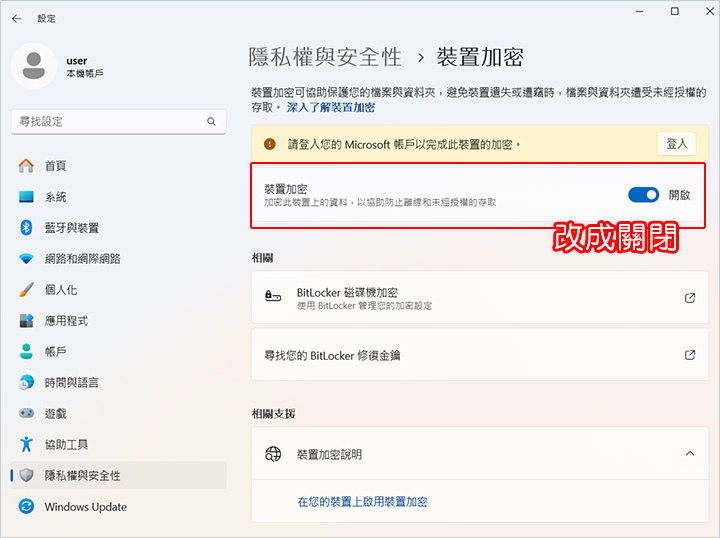This screenshot has width=720, height=538.
Task: Open 應用程式 via the apps icon
Action: pyautogui.click(x=26, y=320)
